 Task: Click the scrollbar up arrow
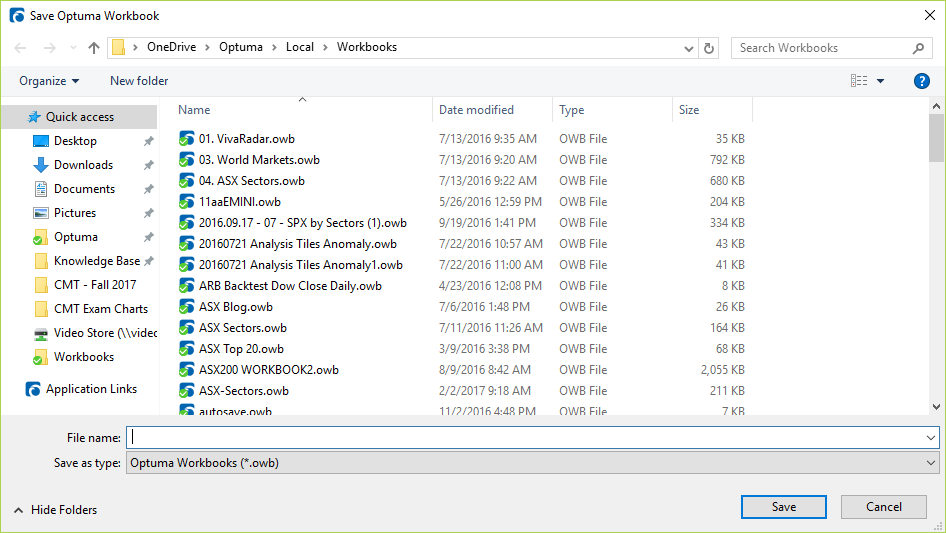pos(936,106)
